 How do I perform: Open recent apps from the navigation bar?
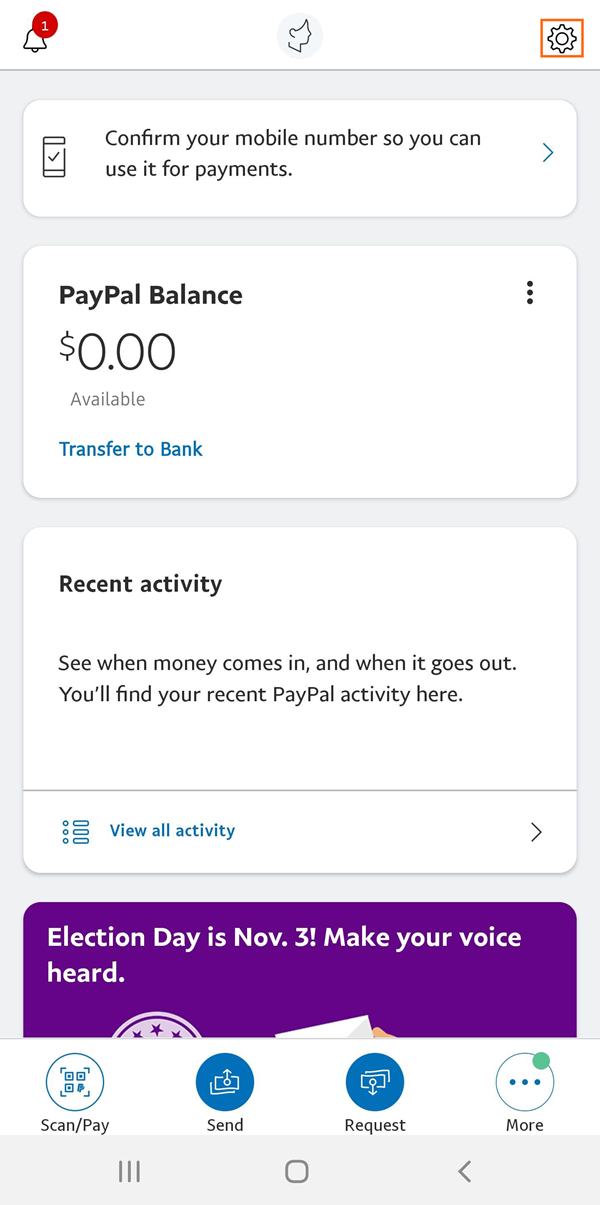coord(129,1170)
